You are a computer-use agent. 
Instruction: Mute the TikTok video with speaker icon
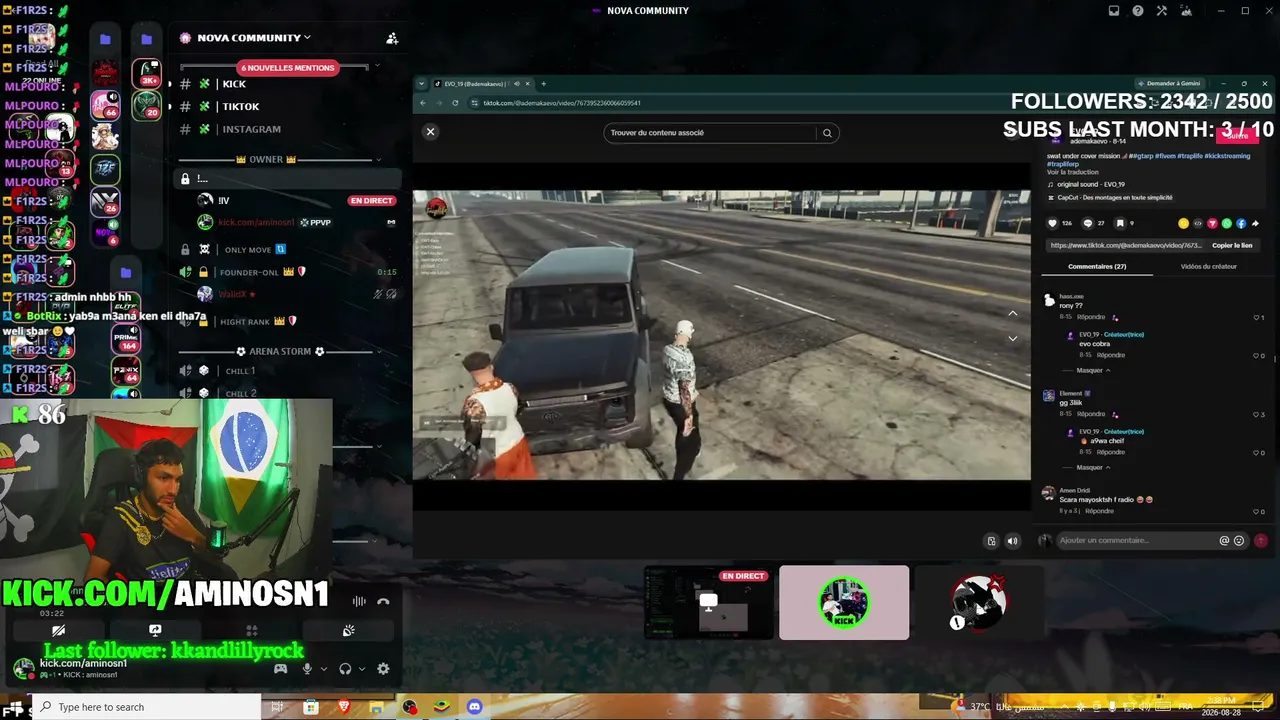click(x=1012, y=541)
